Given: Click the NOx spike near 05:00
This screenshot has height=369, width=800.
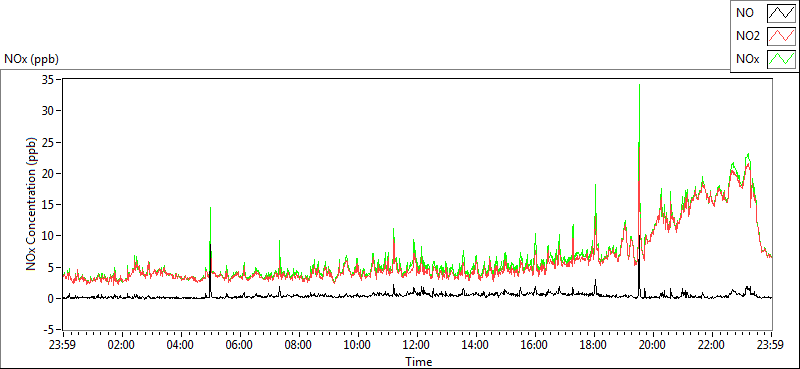Looking at the screenshot, I should [210, 208].
